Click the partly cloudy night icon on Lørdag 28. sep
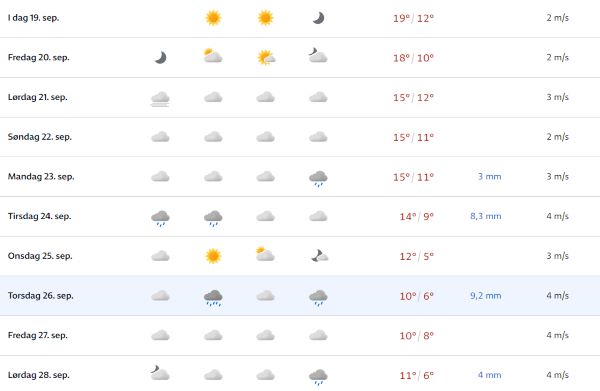Viewport: 600px width, 391px height. (x=160, y=372)
